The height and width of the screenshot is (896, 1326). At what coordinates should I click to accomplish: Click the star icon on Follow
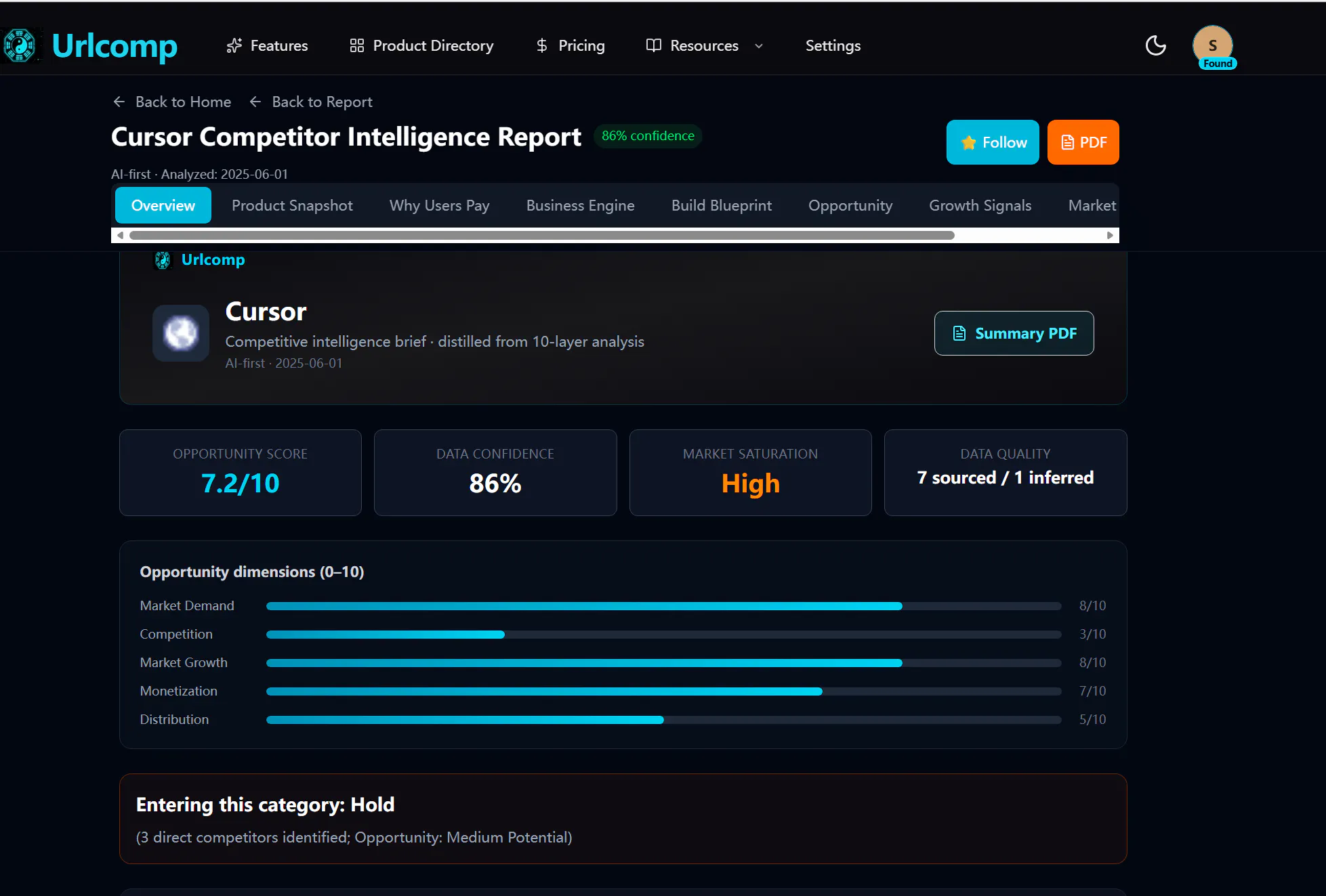coord(969,142)
